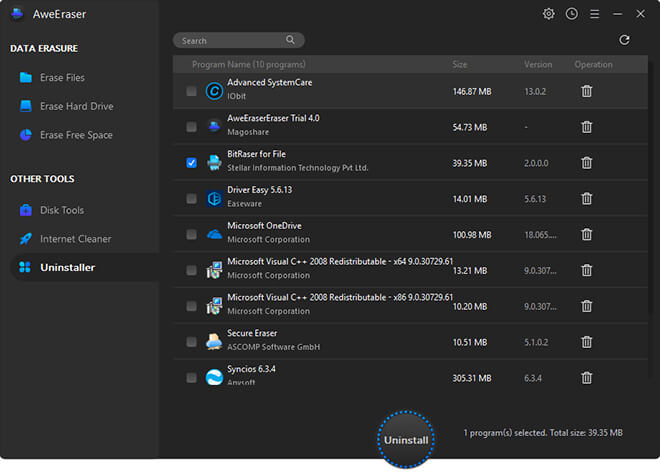Sort by the Size column header
Viewport: 660px width, 473px height.
coord(459,64)
